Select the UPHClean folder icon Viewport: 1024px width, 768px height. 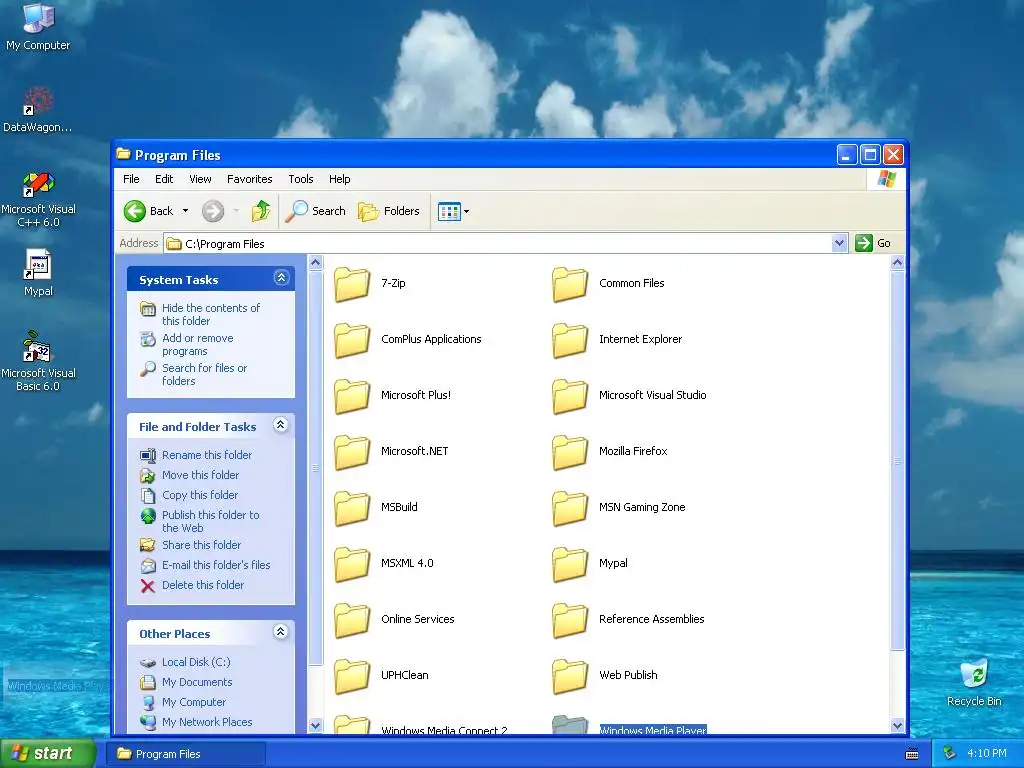point(352,676)
